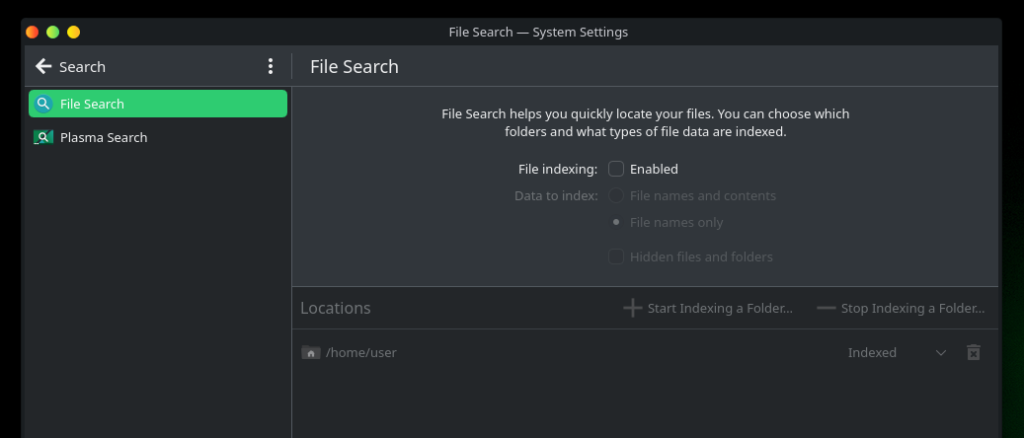The height and width of the screenshot is (438, 1024).
Task: Maximize the window with the green button
Action: pos(53,32)
